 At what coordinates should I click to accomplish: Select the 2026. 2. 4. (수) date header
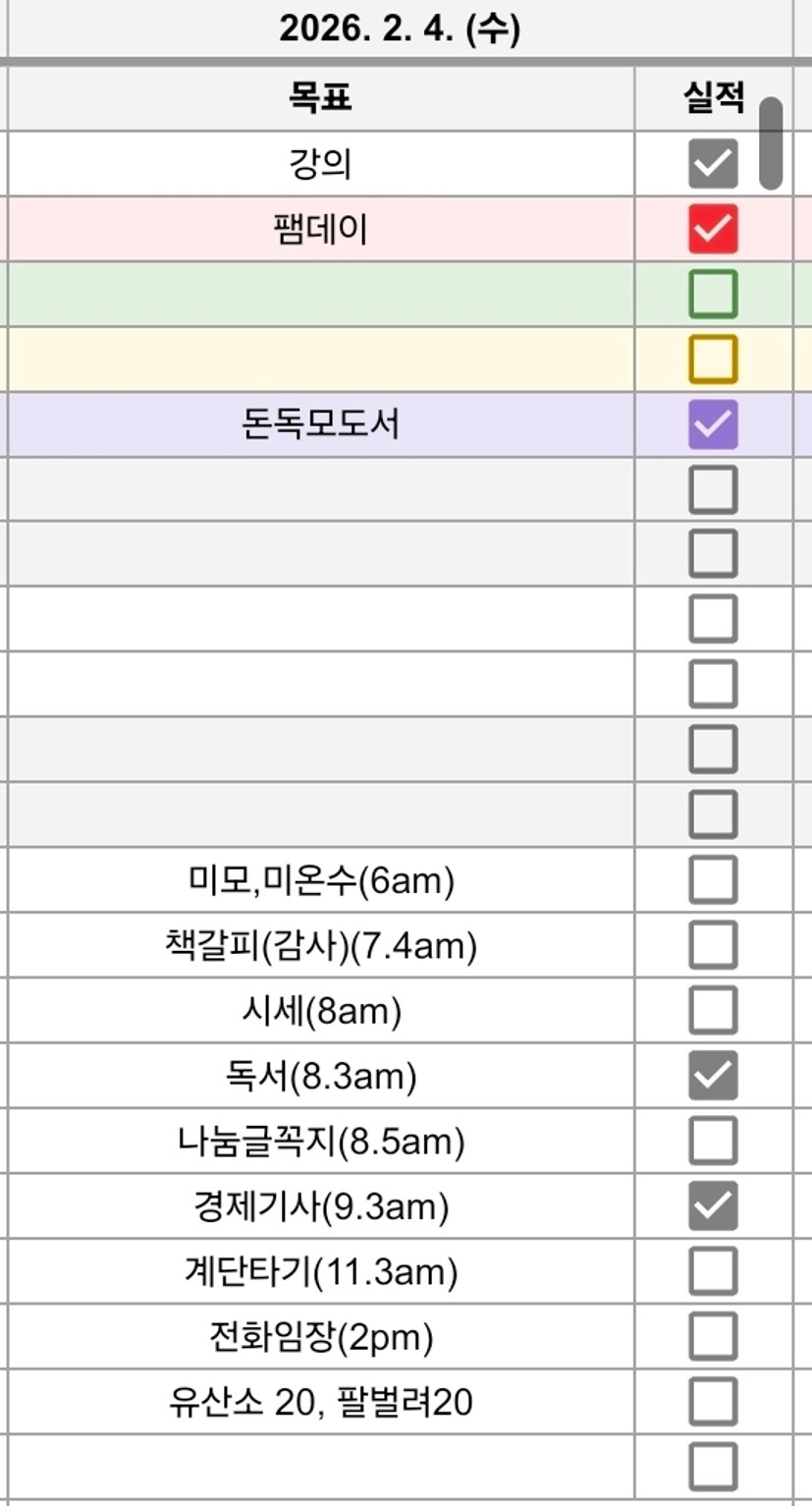pyautogui.click(x=400, y=29)
